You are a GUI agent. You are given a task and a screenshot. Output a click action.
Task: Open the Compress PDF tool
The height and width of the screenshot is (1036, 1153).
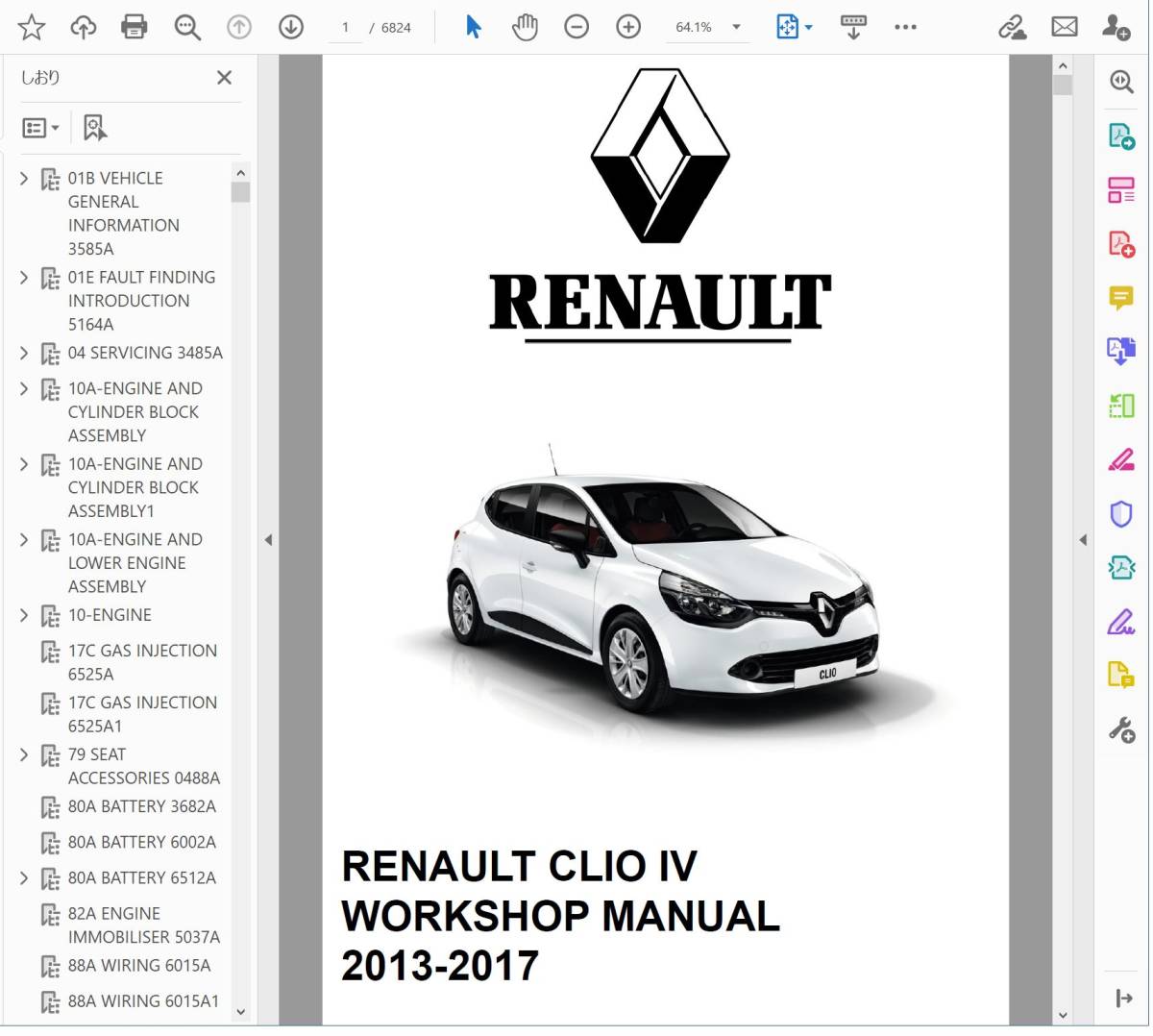coord(1121,568)
